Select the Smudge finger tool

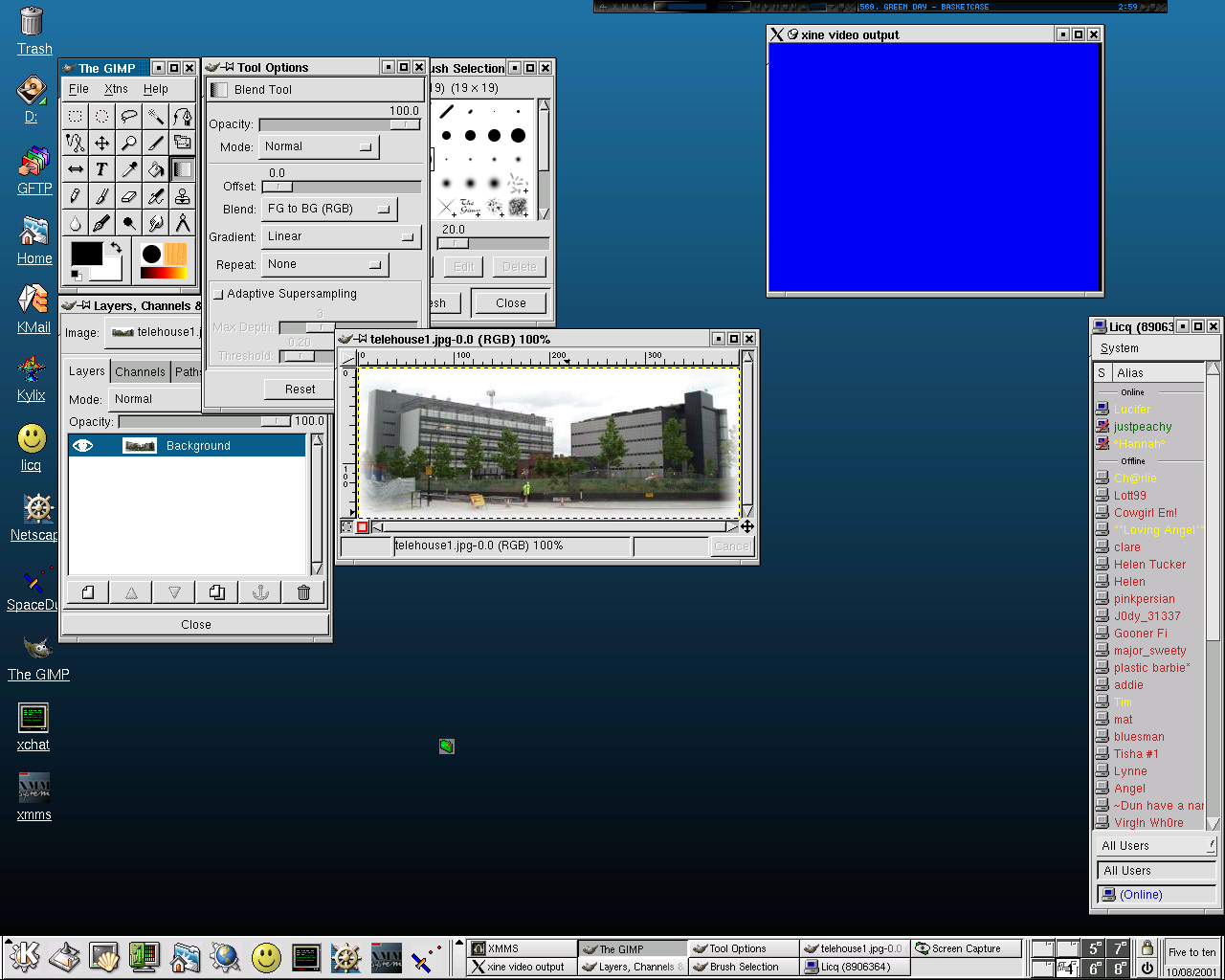click(x=155, y=223)
